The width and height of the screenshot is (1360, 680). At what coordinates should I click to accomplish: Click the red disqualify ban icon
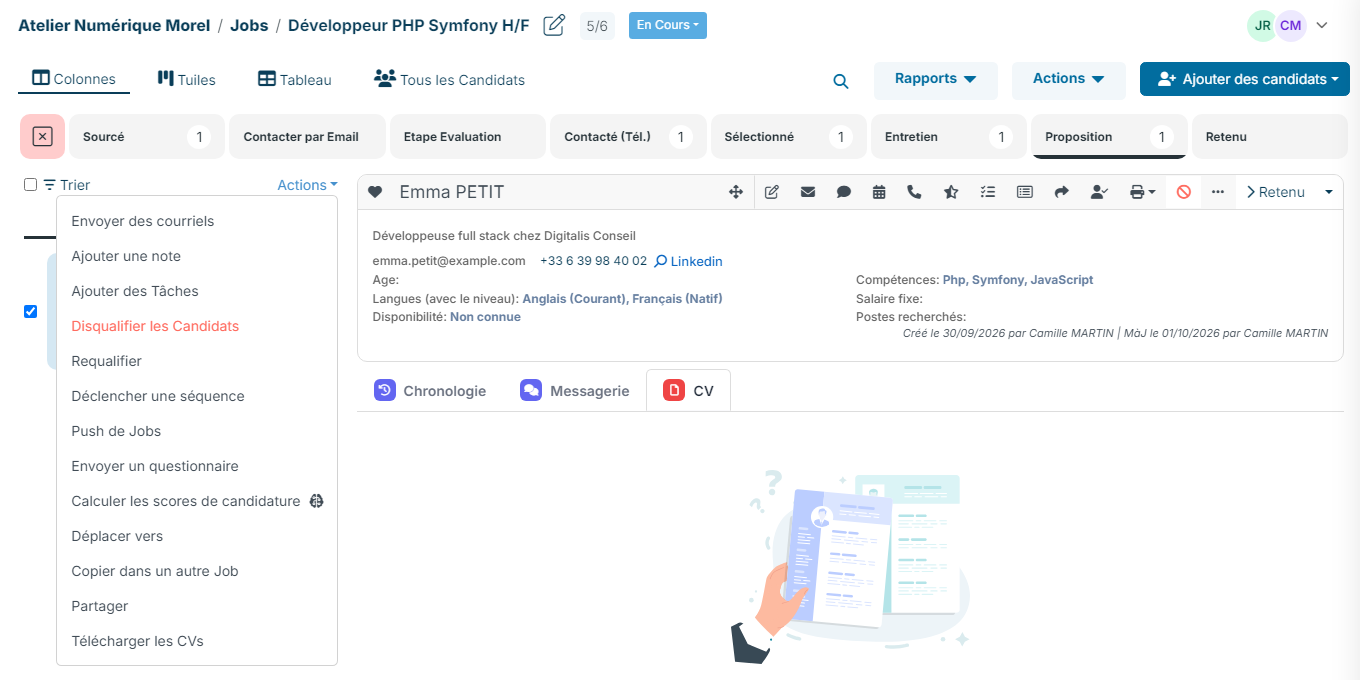(x=1184, y=192)
